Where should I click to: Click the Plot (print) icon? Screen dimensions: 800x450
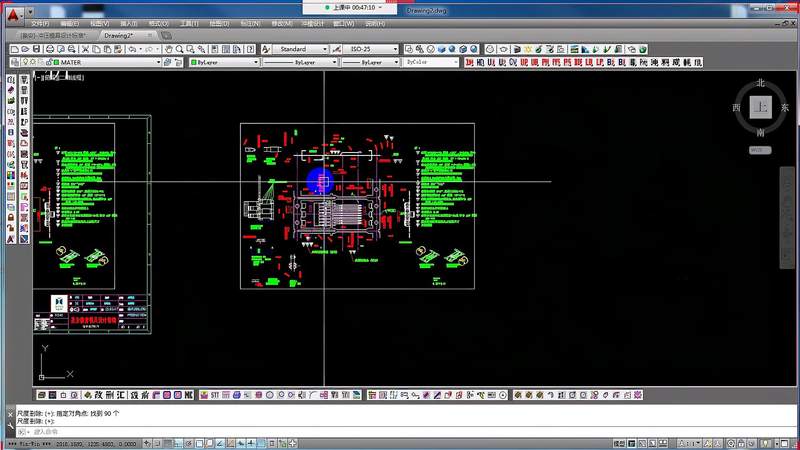[x=49, y=49]
